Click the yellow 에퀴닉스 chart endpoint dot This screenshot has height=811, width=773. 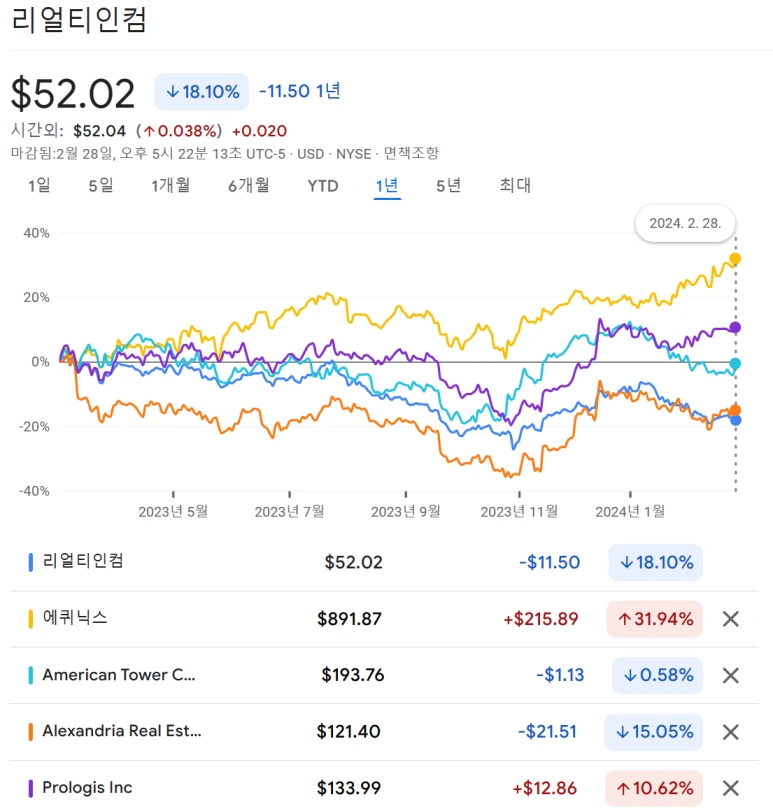click(735, 259)
